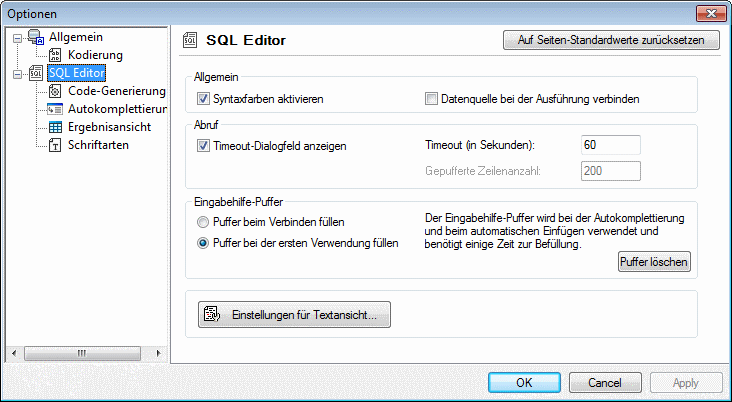Screen dimensions: 732x402
Task: Toggle the Syntaxfarben aktivieren checkbox
Action: [x=204, y=99]
